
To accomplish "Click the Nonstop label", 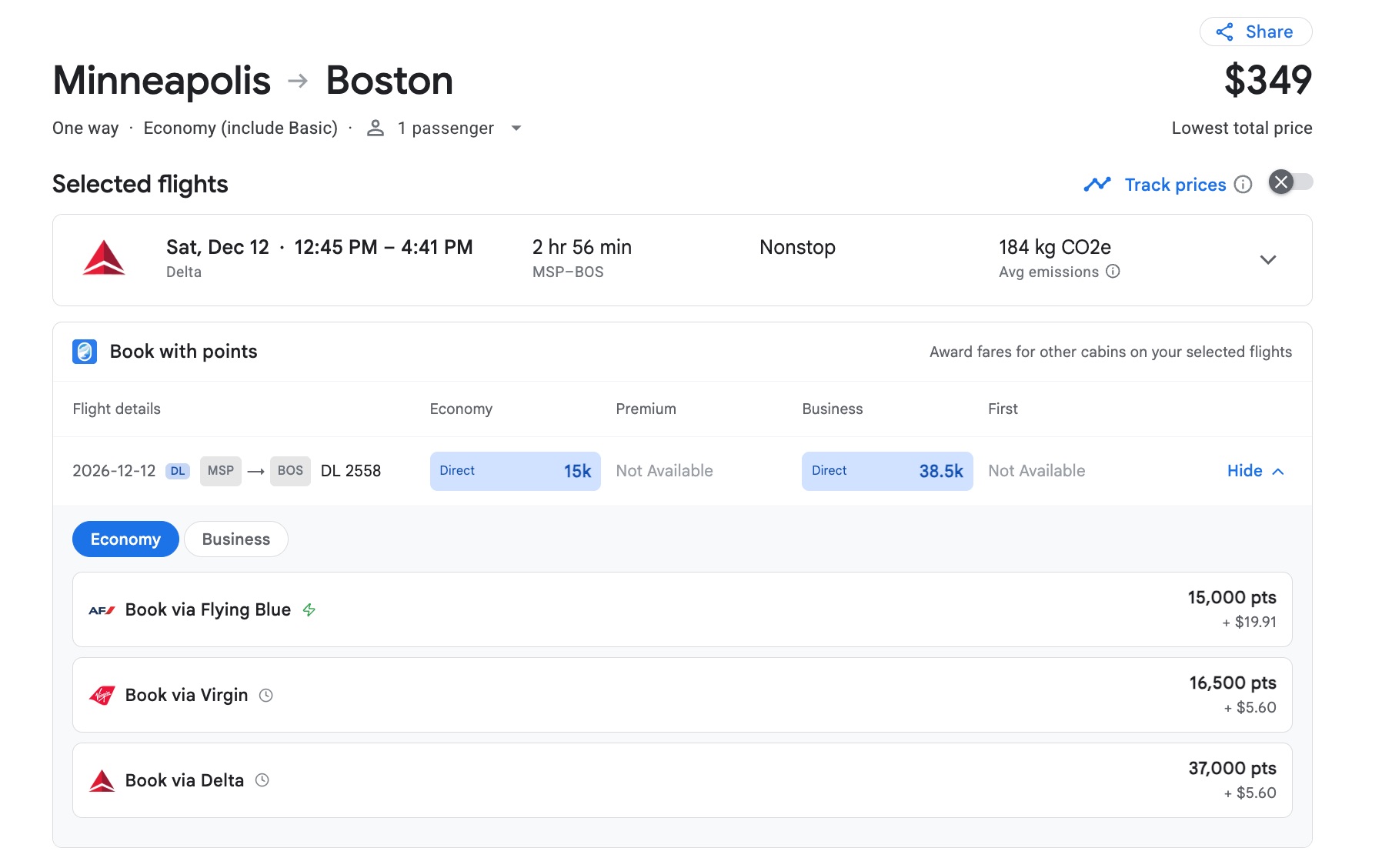I will [x=797, y=247].
